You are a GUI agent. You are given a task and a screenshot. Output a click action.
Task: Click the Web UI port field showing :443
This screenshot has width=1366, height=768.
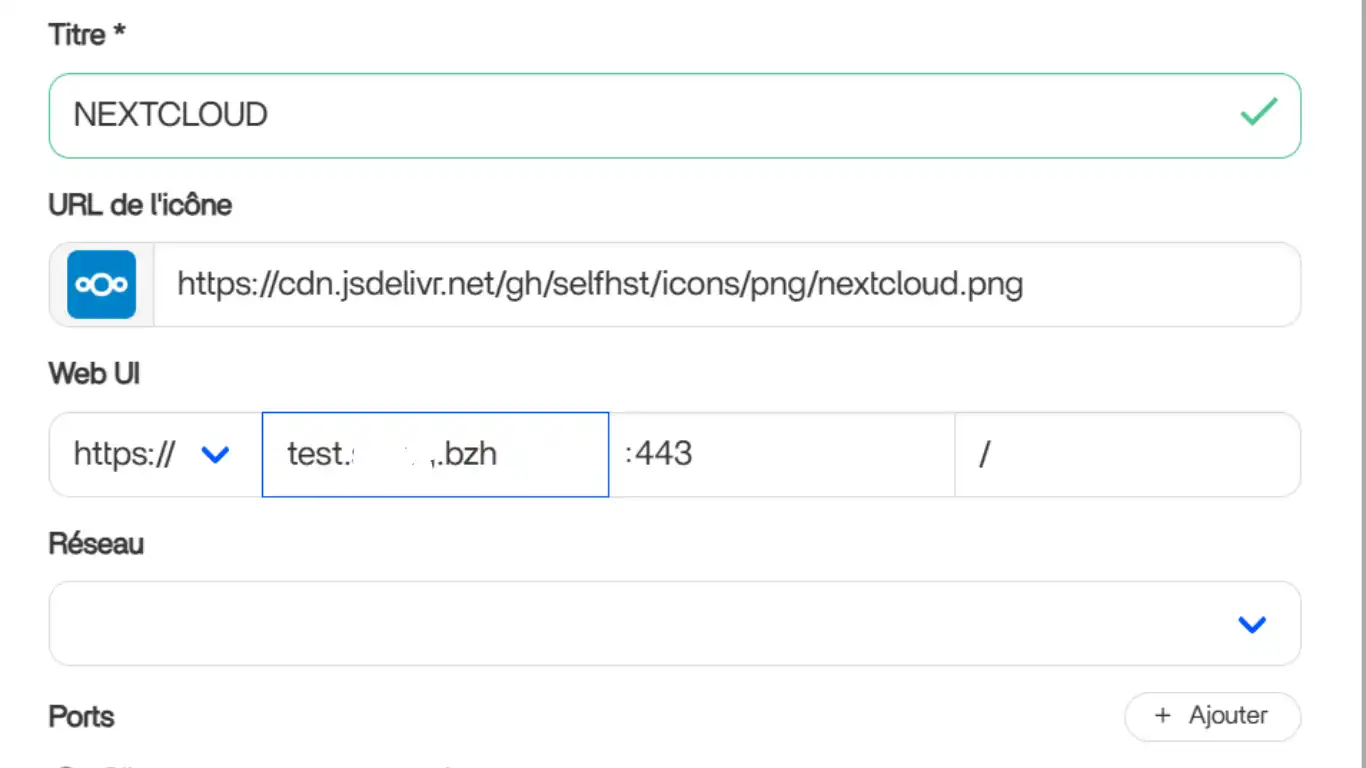pos(780,455)
